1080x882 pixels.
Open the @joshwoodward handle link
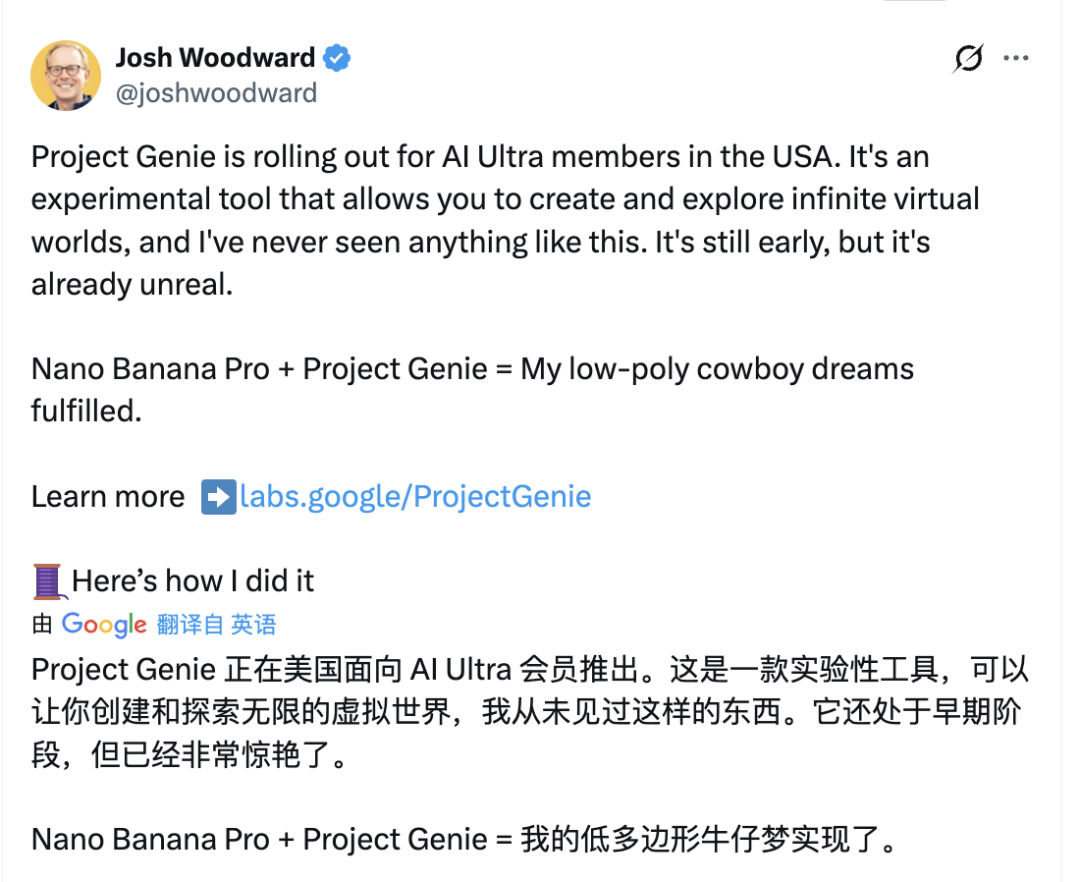(x=216, y=93)
